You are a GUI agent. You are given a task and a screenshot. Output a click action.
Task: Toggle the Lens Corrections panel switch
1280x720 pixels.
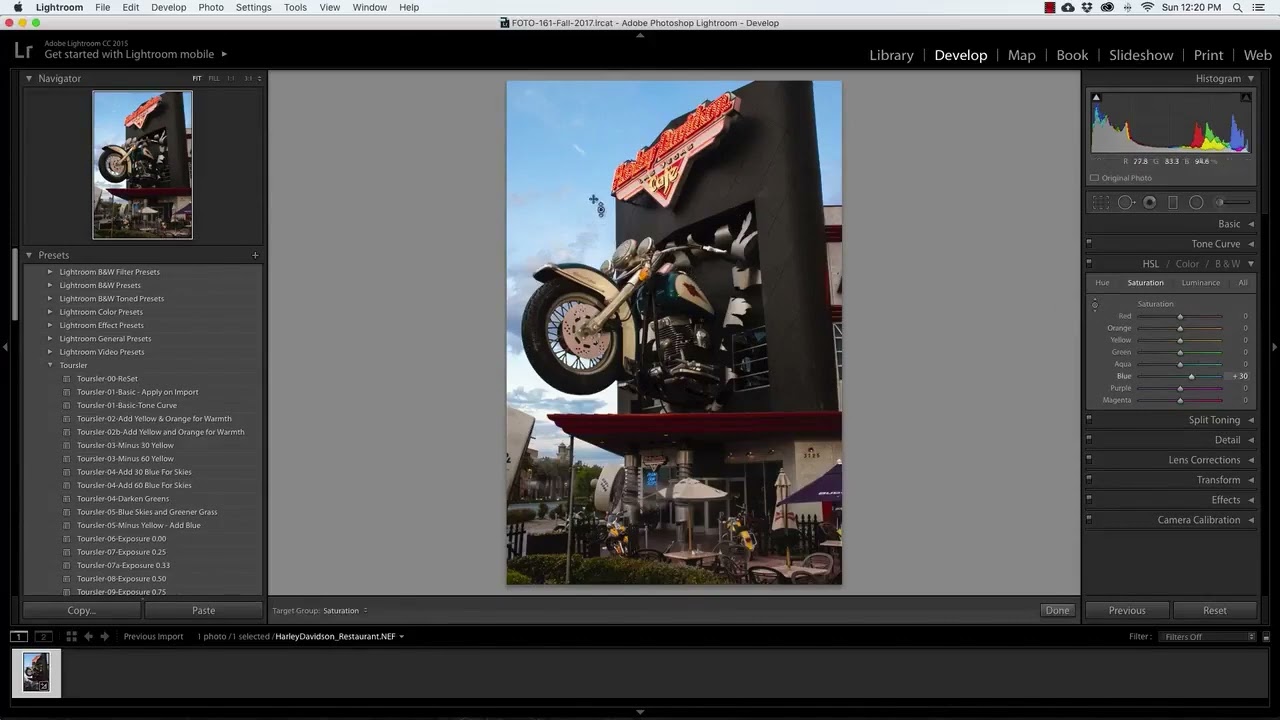click(x=1089, y=460)
